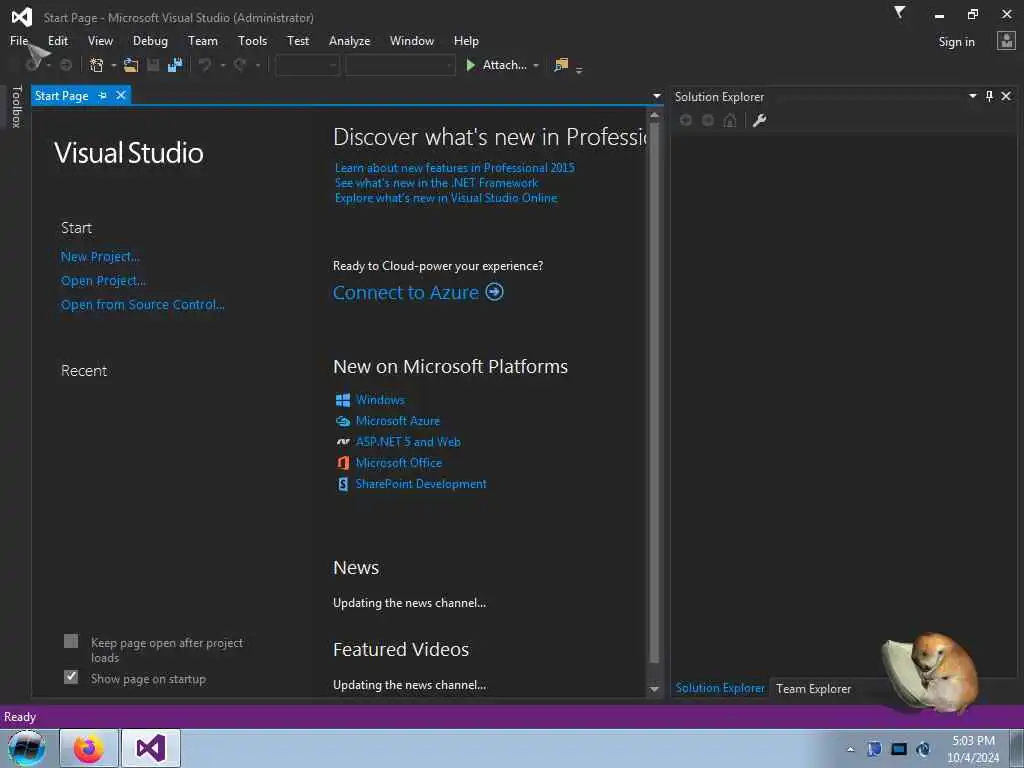1024x768 pixels.
Task: Expand the Toolbox side tab
Action: 17,106
